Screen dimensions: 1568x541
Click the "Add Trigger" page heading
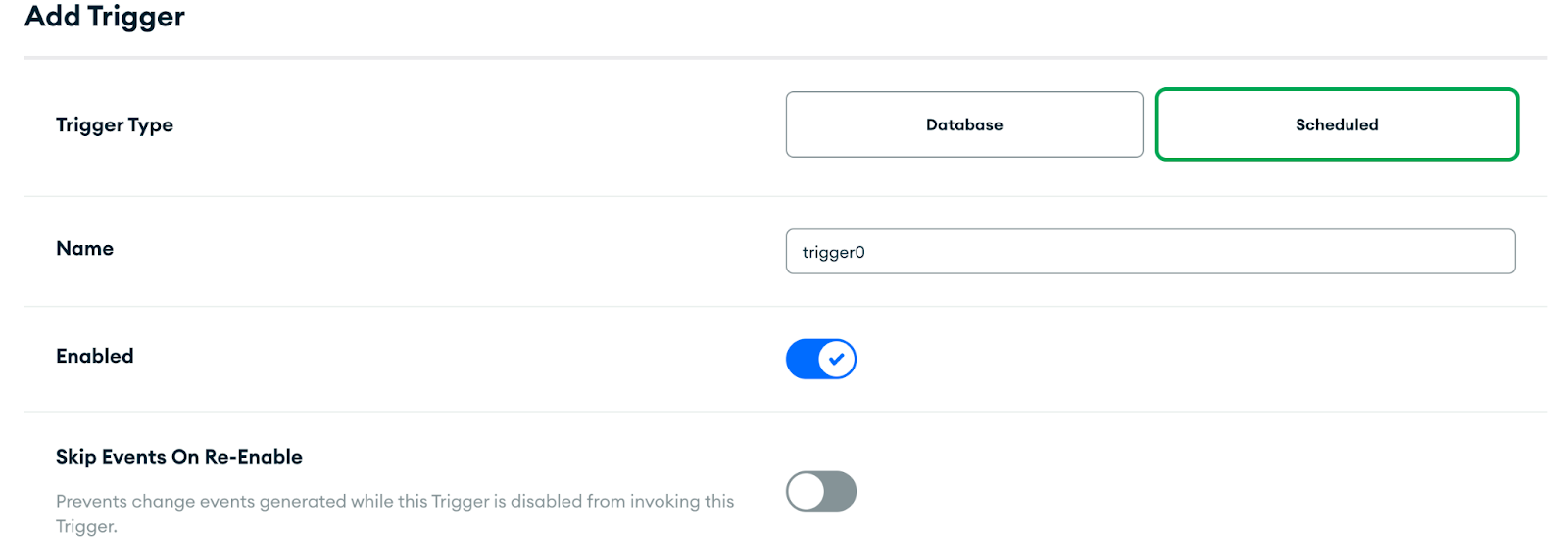[x=104, y=17]
